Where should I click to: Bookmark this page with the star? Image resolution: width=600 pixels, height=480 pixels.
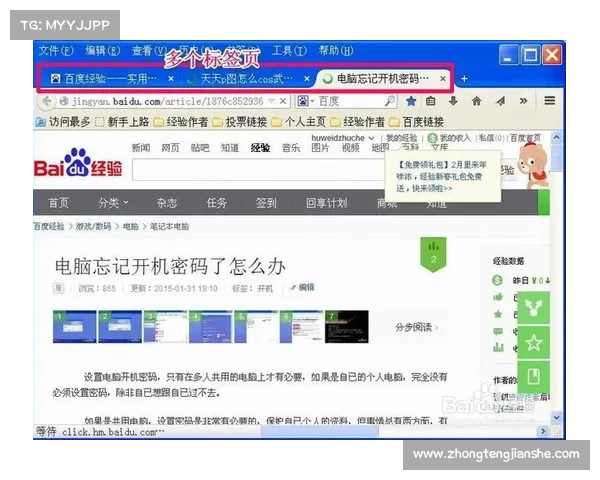pos(411,101)
